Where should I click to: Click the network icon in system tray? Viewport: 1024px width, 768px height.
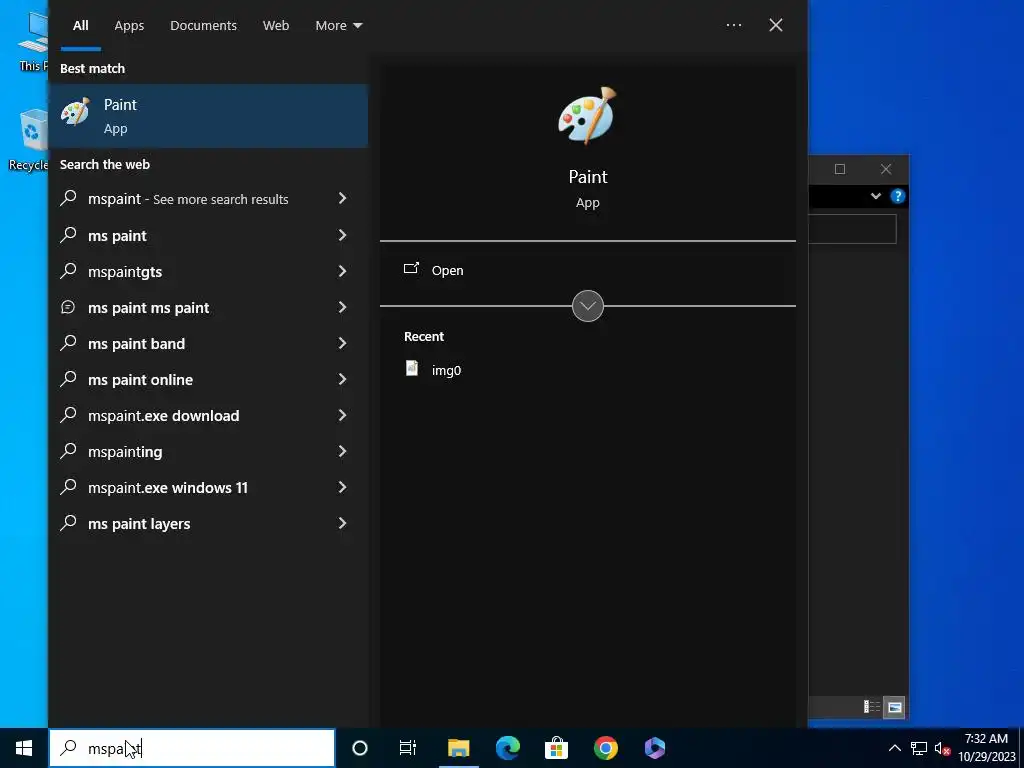[919, 748]
